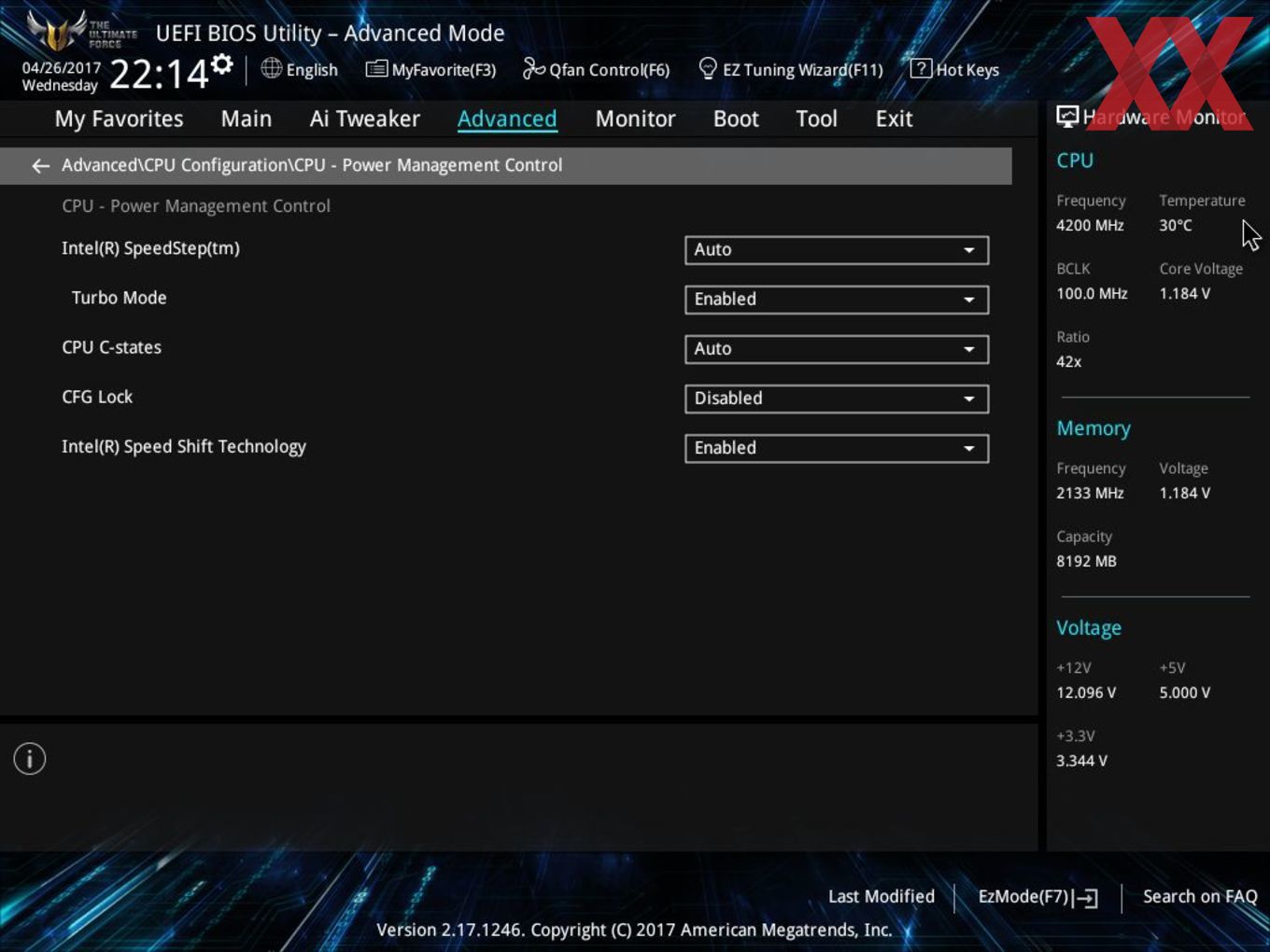Click the 100.0 MHz BCLK value

(x=1092, y=294)
